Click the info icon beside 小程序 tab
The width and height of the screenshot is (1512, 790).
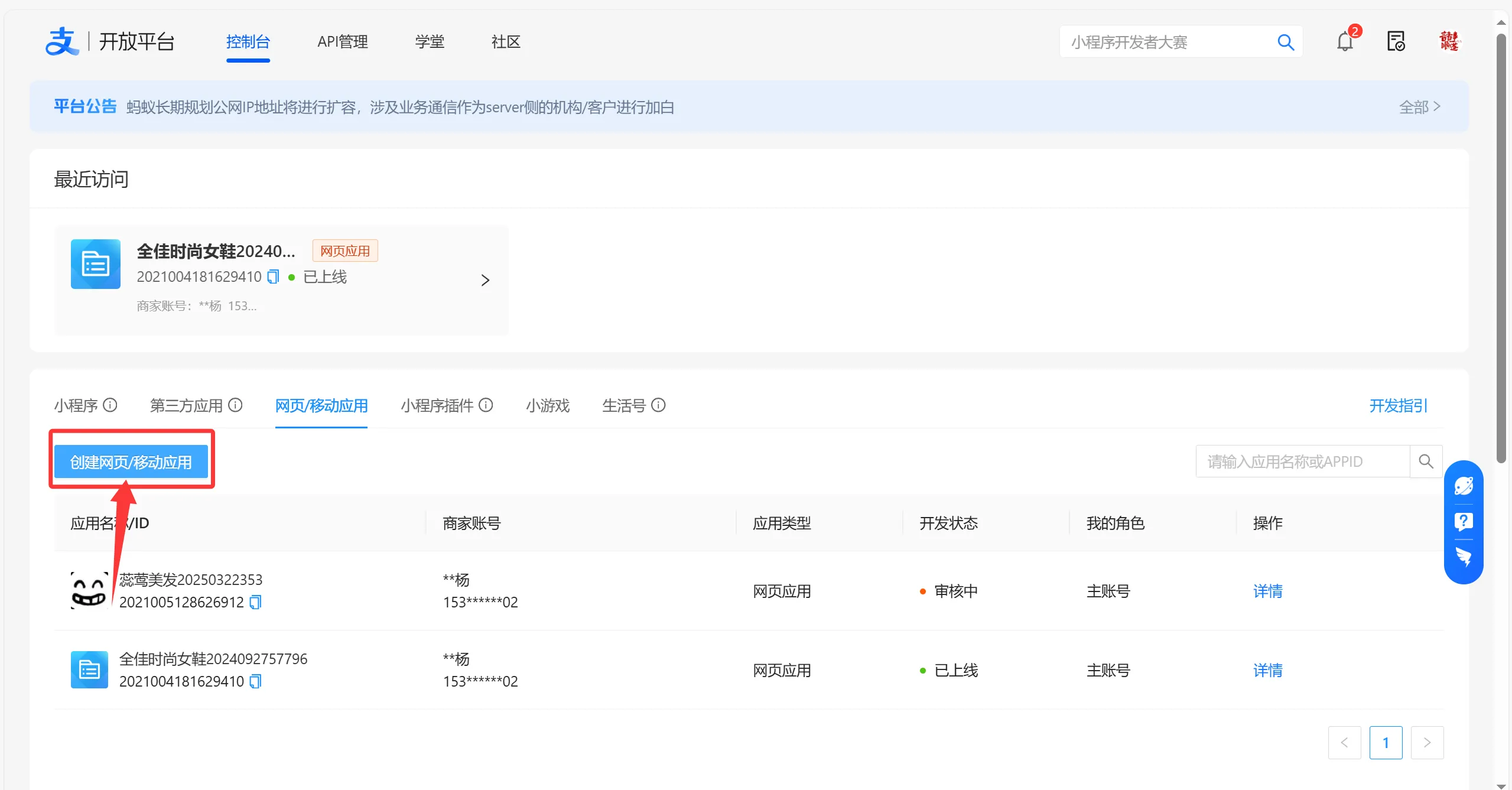tap(110, 405)
